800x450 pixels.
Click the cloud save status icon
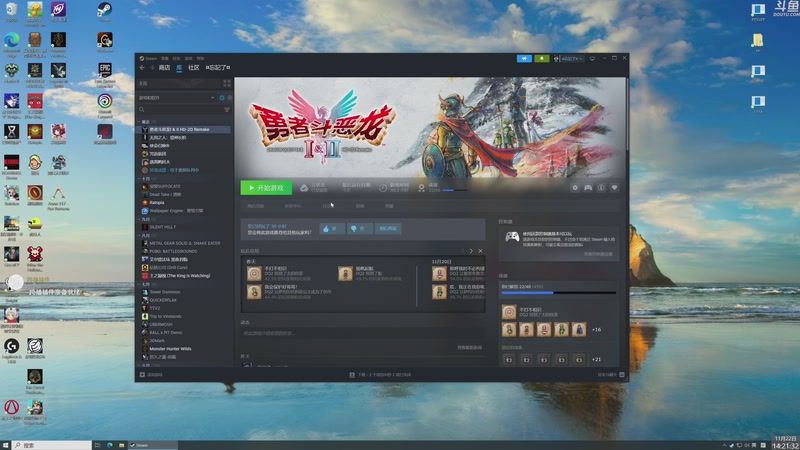point(304,188)
